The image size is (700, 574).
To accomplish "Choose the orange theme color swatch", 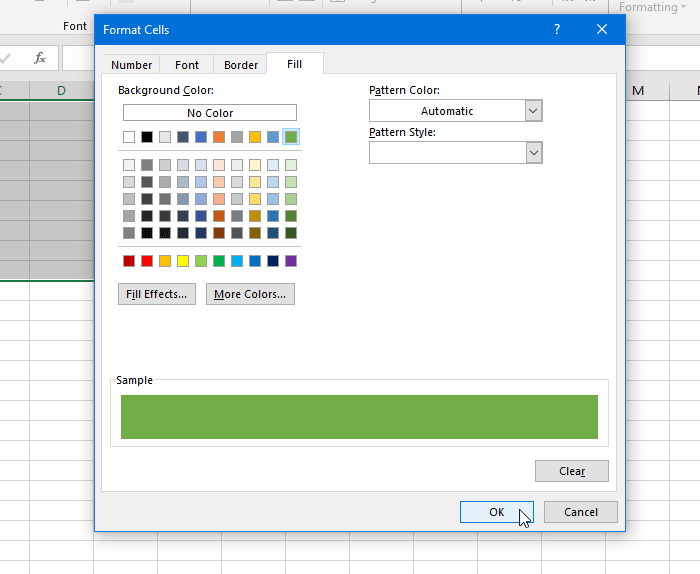I will pyautogui.click(x=219, y=137).
